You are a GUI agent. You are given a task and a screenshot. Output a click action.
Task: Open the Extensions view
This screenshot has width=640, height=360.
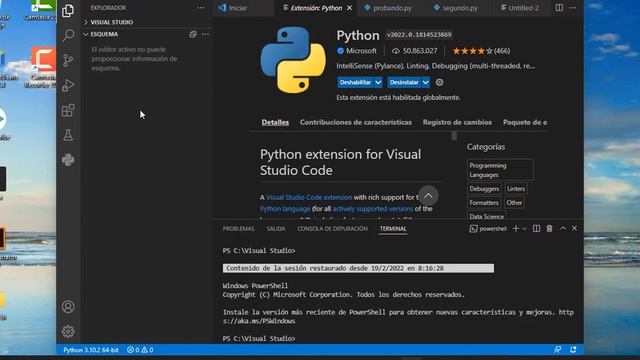(x=68, y=110)
